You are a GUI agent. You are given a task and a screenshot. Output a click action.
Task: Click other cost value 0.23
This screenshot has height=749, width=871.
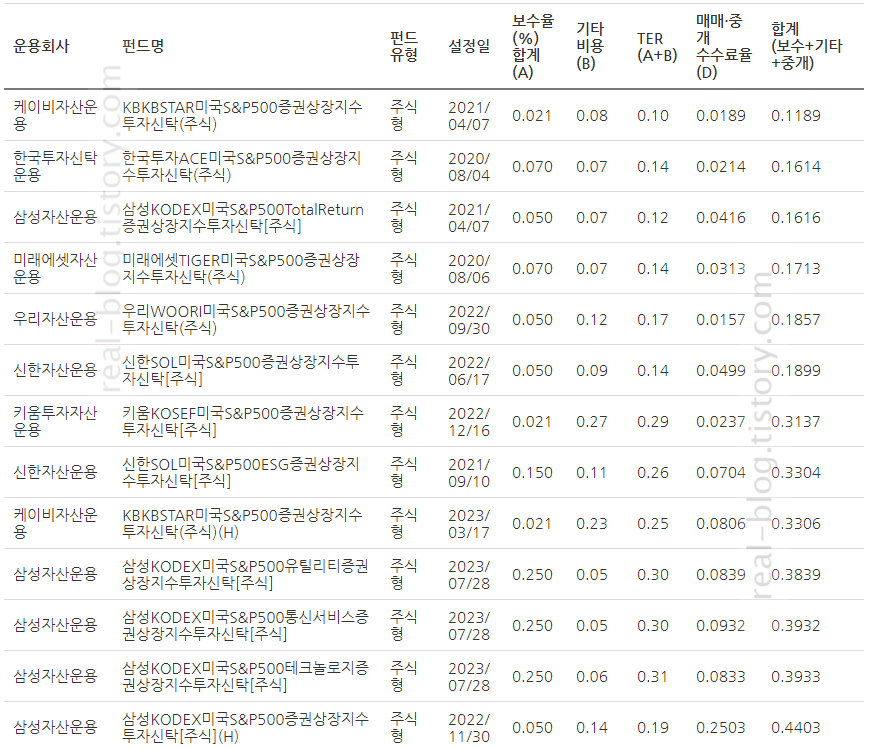[x=592, y=524]
